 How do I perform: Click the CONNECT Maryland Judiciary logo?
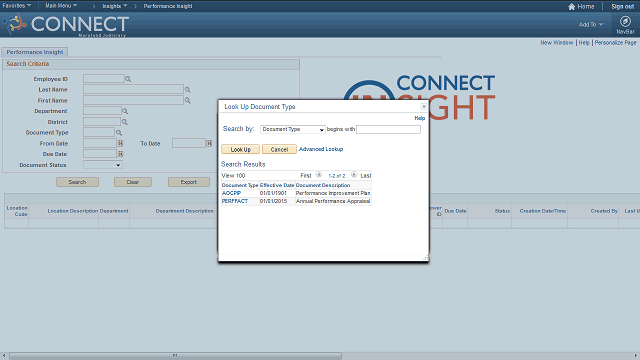click(67, 25)
